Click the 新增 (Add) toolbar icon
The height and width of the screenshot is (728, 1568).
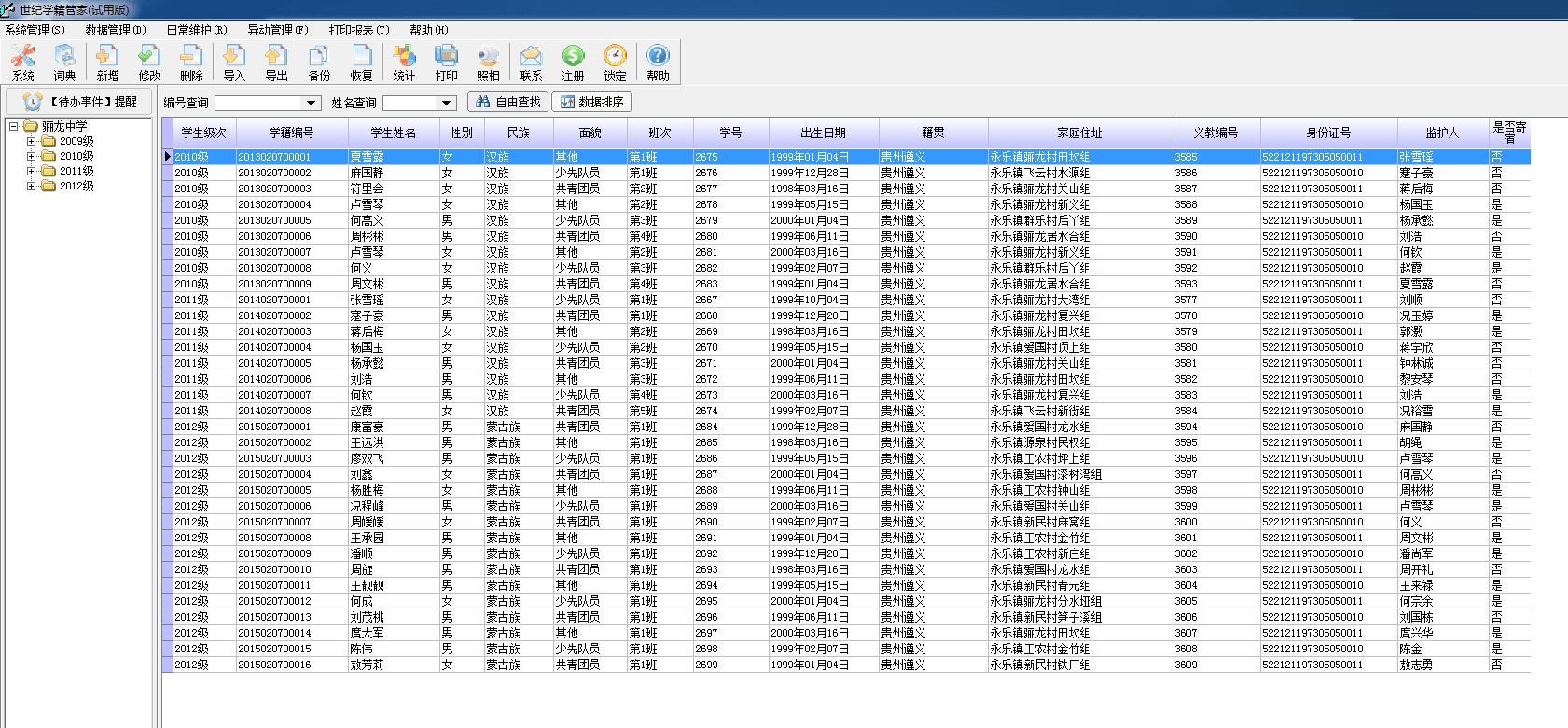coord(107,62)
